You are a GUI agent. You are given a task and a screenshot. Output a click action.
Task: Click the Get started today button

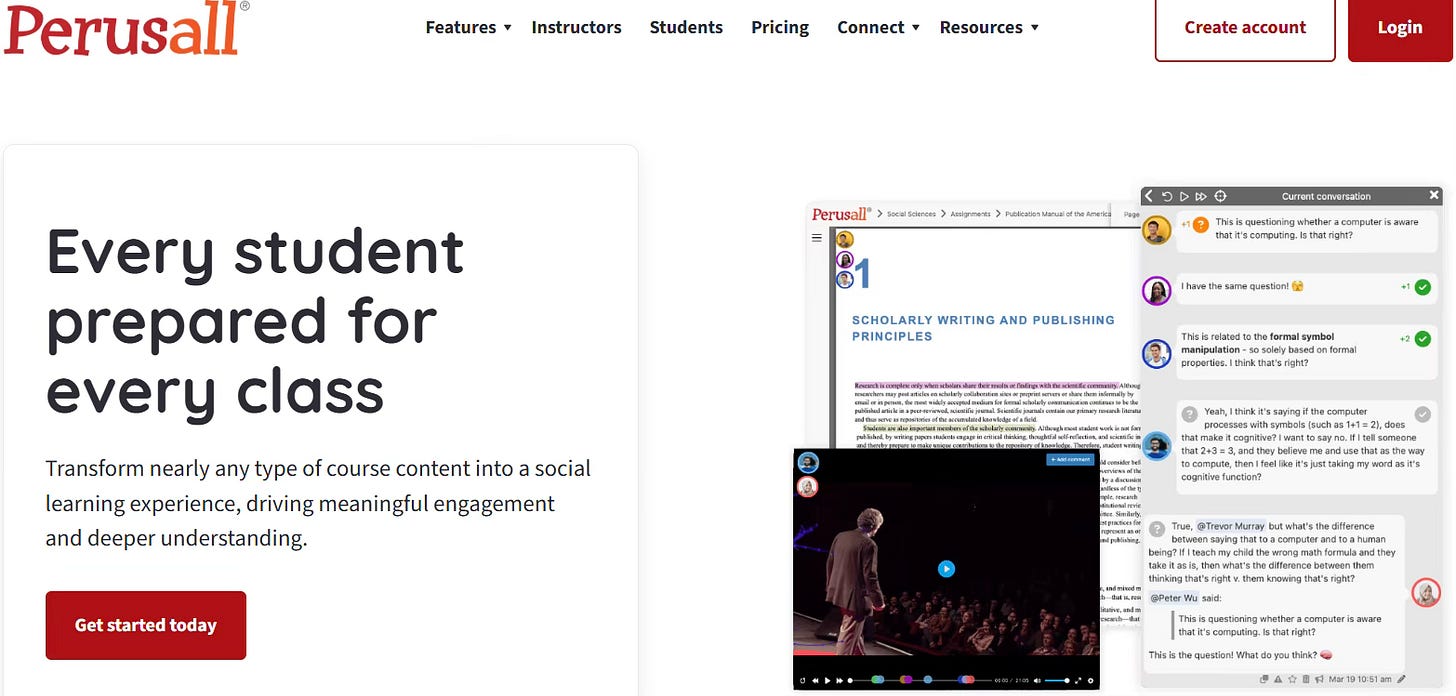146,625
